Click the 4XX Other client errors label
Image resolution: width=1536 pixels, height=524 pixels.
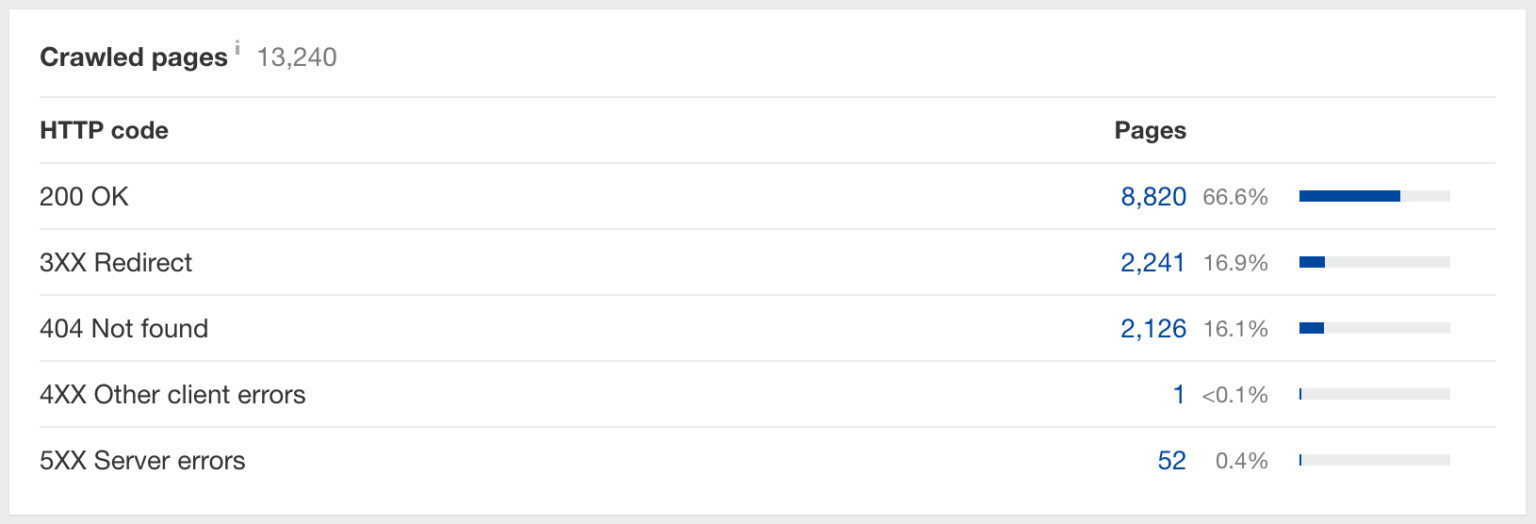pos(173,395)
